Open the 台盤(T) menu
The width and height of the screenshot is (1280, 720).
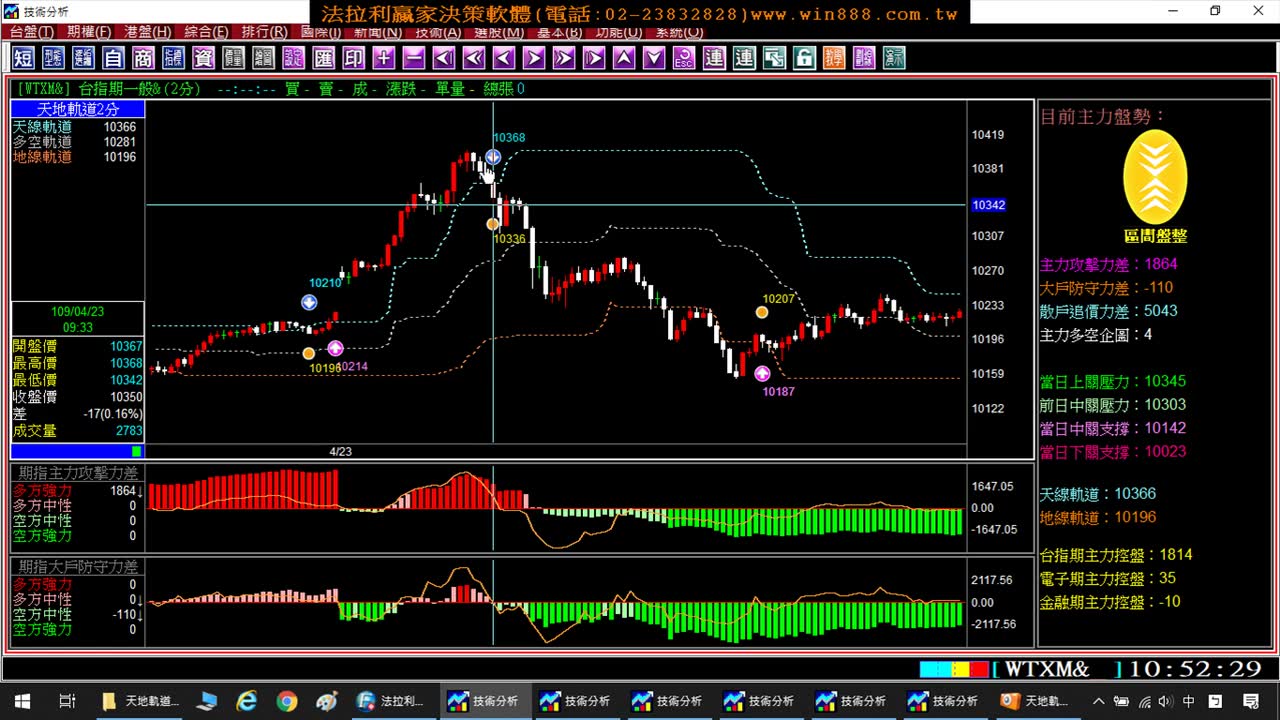[32, 32]
